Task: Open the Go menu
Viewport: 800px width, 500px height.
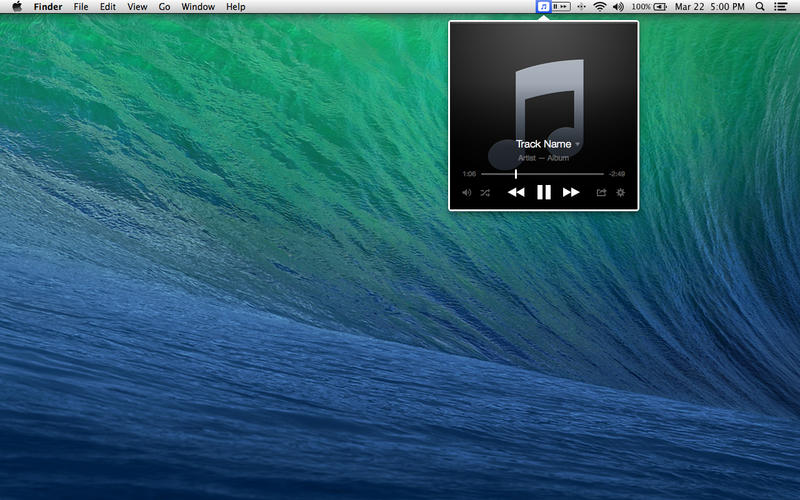Action: point(164,7)
